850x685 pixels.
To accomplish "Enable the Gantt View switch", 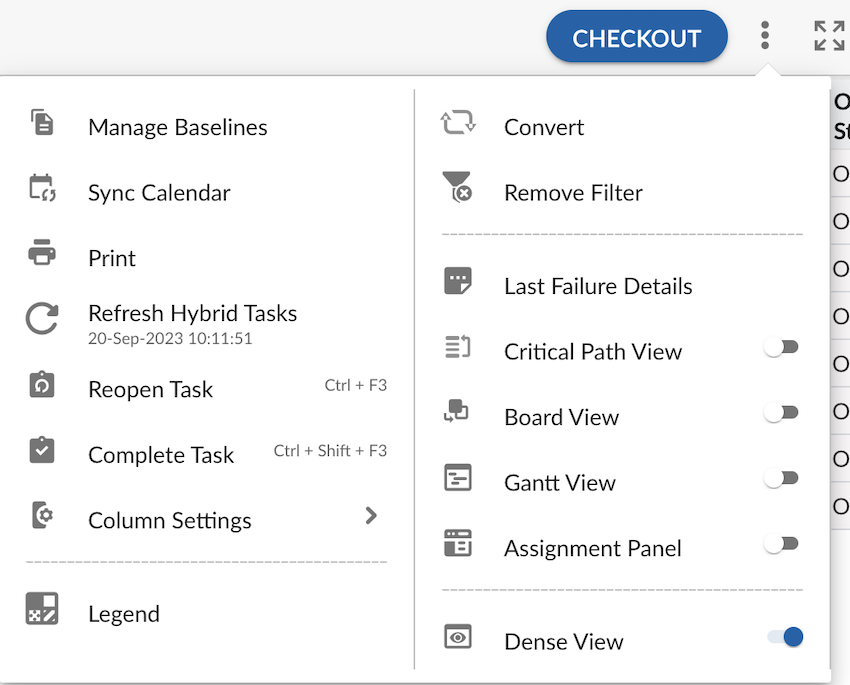I will 781,477.
